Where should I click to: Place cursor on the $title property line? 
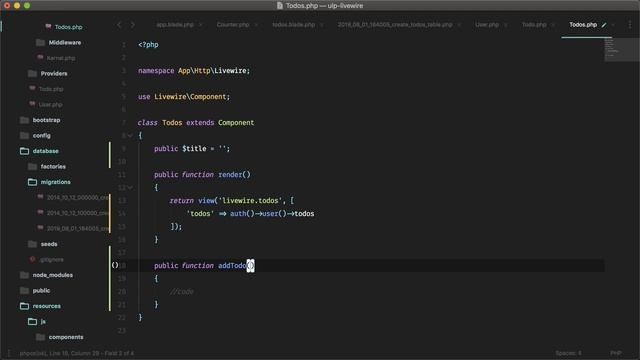[192, 149]
